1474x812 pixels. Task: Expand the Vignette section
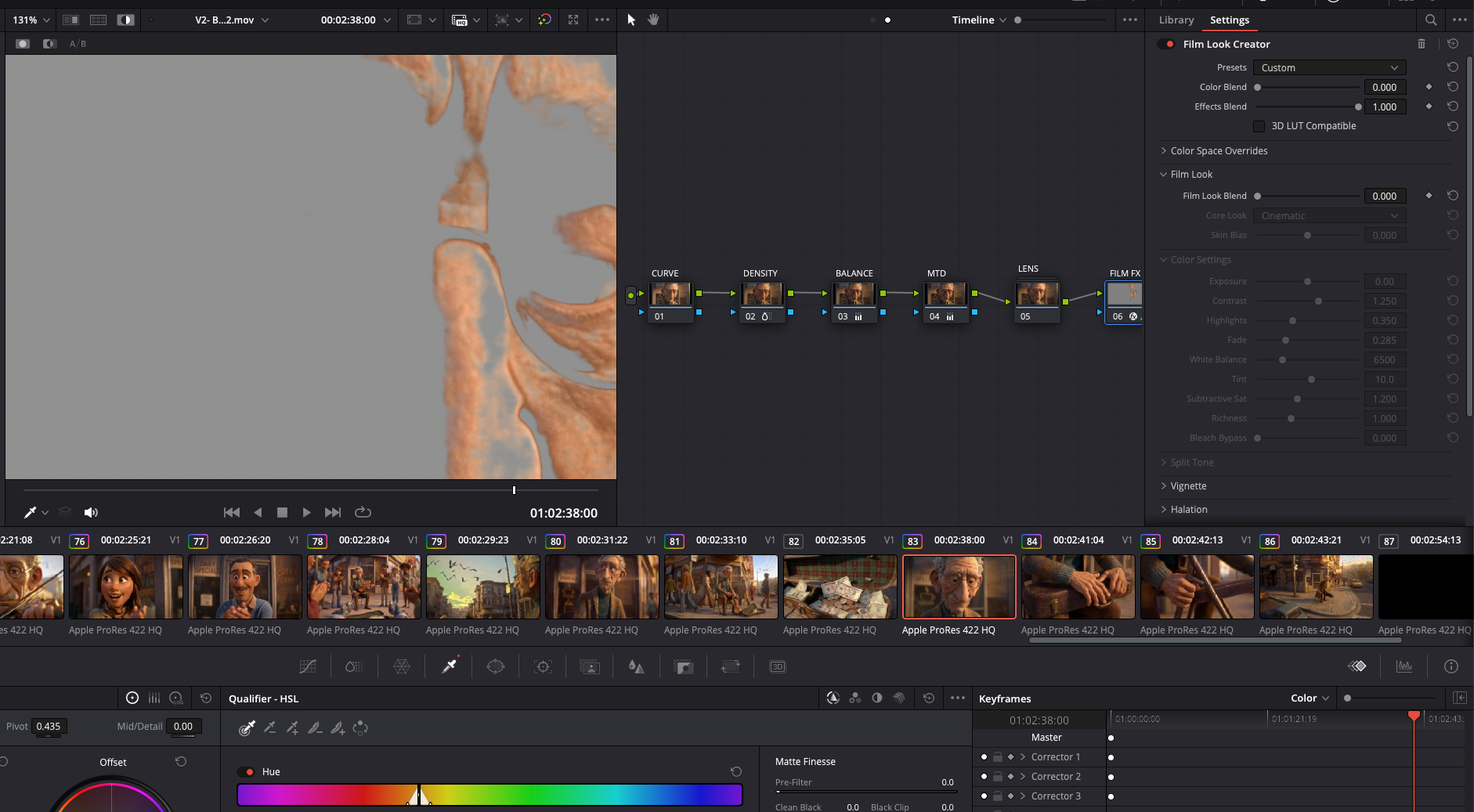coord(1188,486)
